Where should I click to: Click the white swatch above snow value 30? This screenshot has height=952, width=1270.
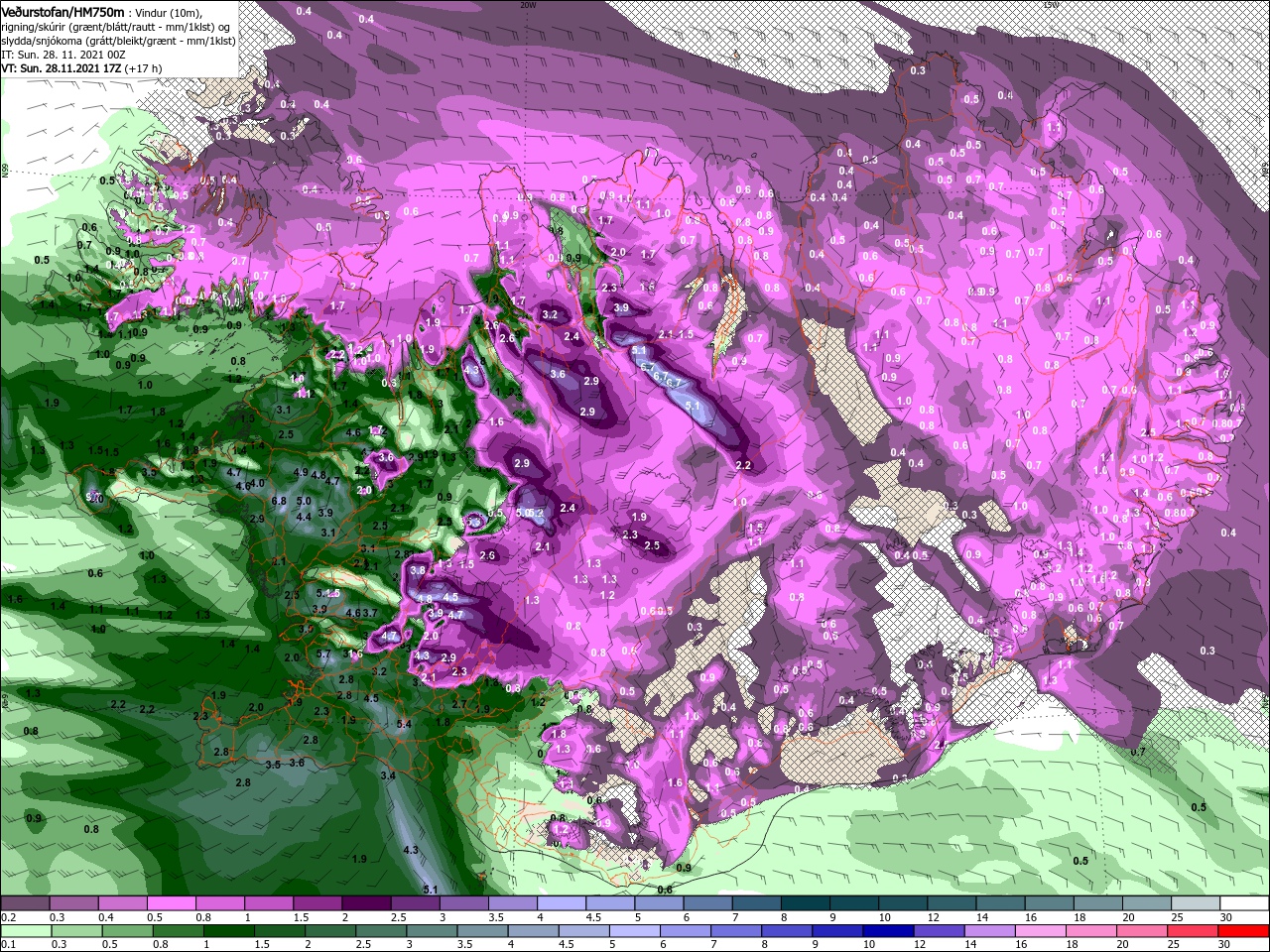pos(1243,903)
